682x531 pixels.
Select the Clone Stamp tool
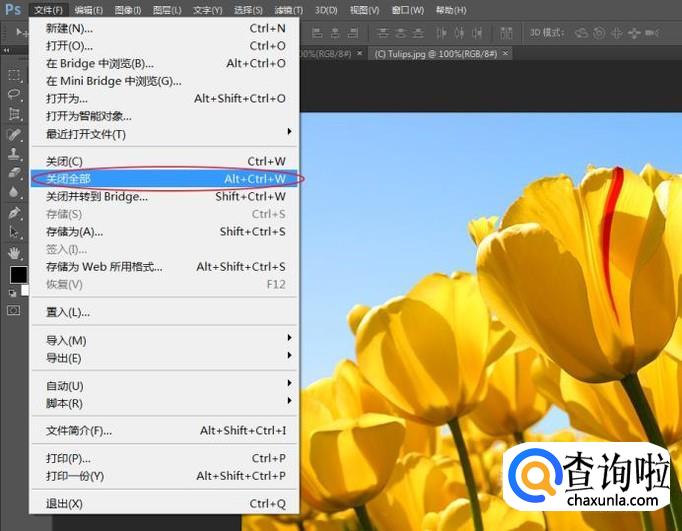click(x=14, y=154)
